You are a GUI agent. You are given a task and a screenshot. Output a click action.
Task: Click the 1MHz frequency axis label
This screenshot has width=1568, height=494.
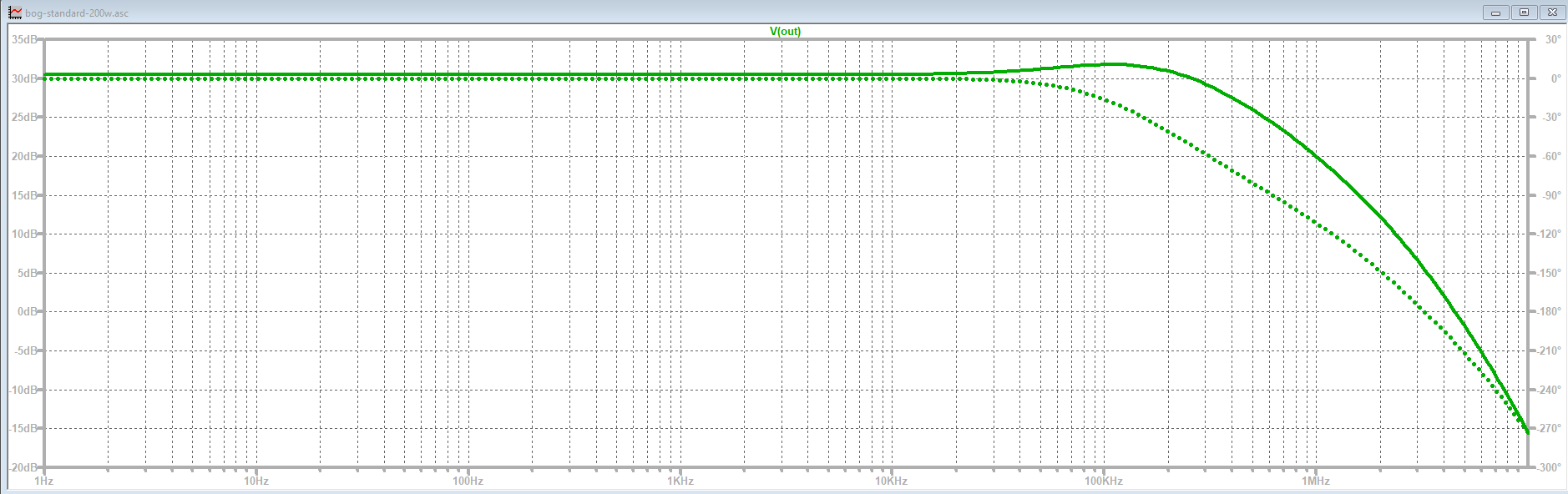point(1316,481)
